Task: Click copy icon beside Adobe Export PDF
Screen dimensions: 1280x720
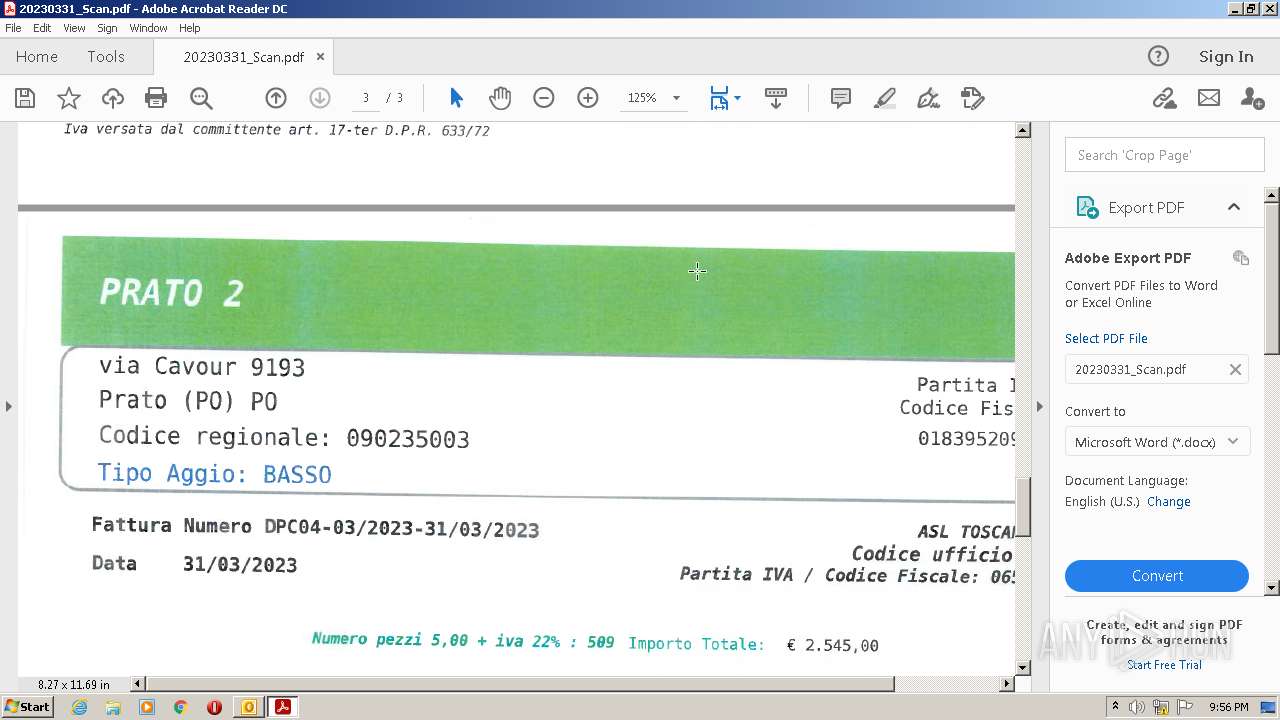Action: pos(1241,258)
